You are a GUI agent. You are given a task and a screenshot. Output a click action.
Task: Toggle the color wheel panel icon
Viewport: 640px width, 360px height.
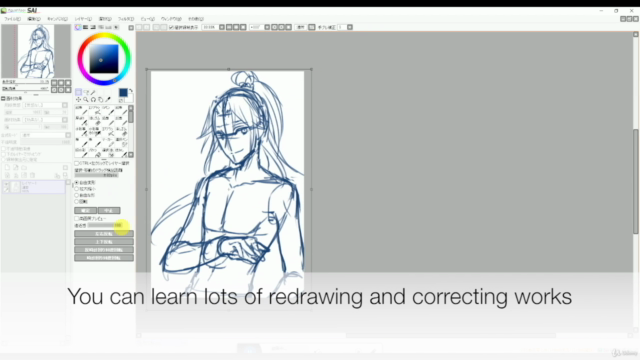click(78, 27)
